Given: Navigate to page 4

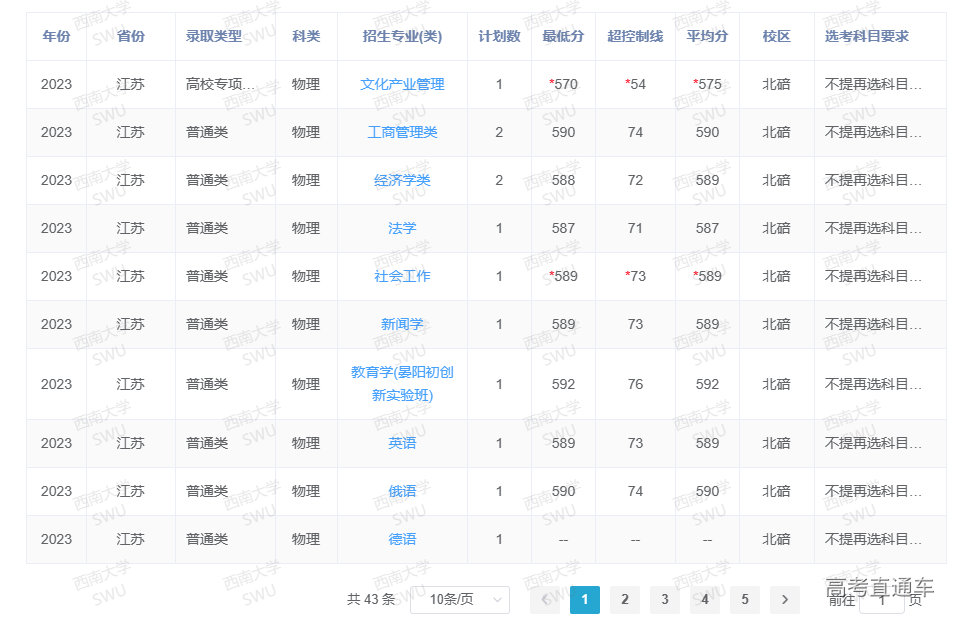Looking at the screenshot, I should click(x=705, y=599).
